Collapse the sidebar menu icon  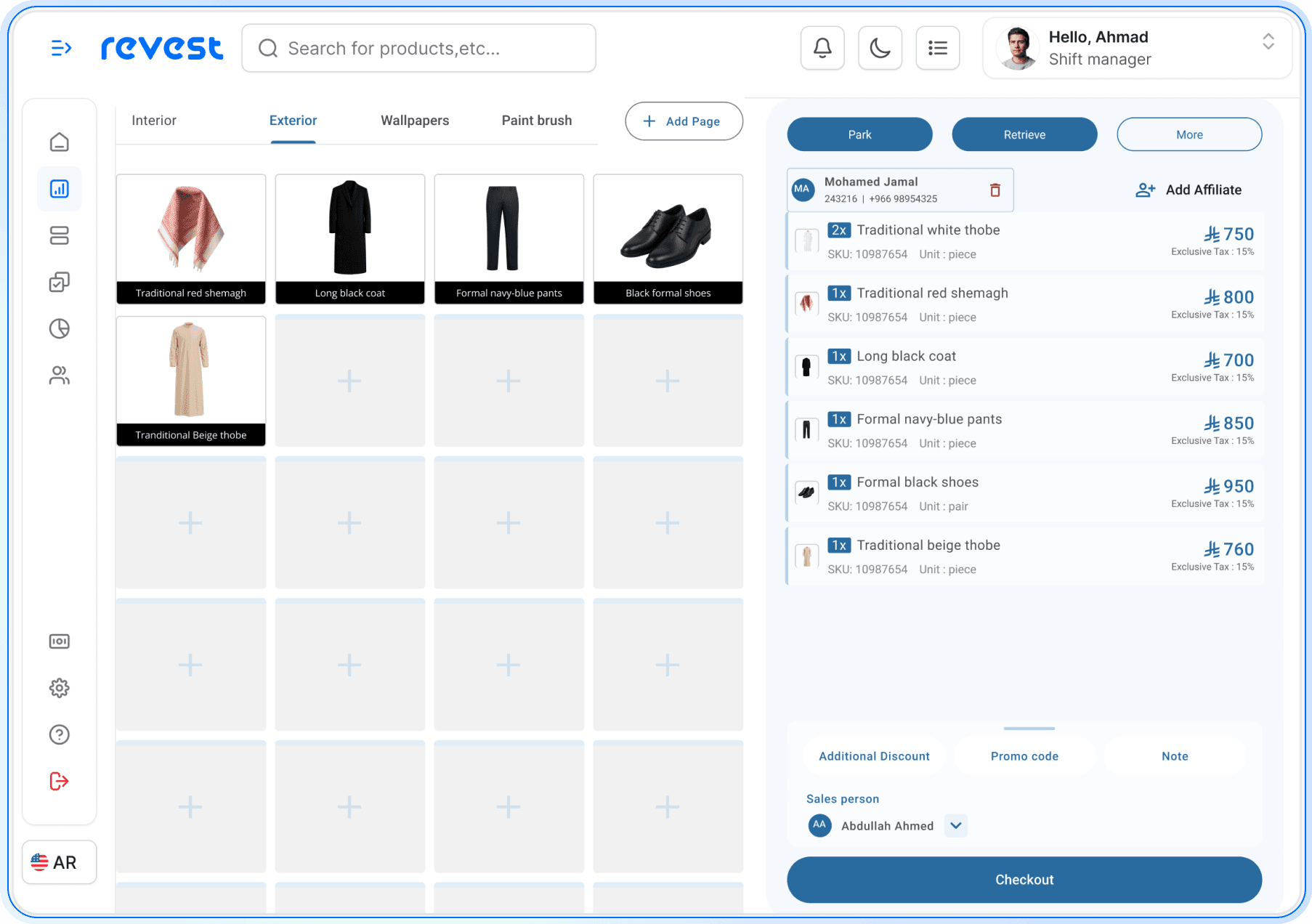[x=61, y=48]
